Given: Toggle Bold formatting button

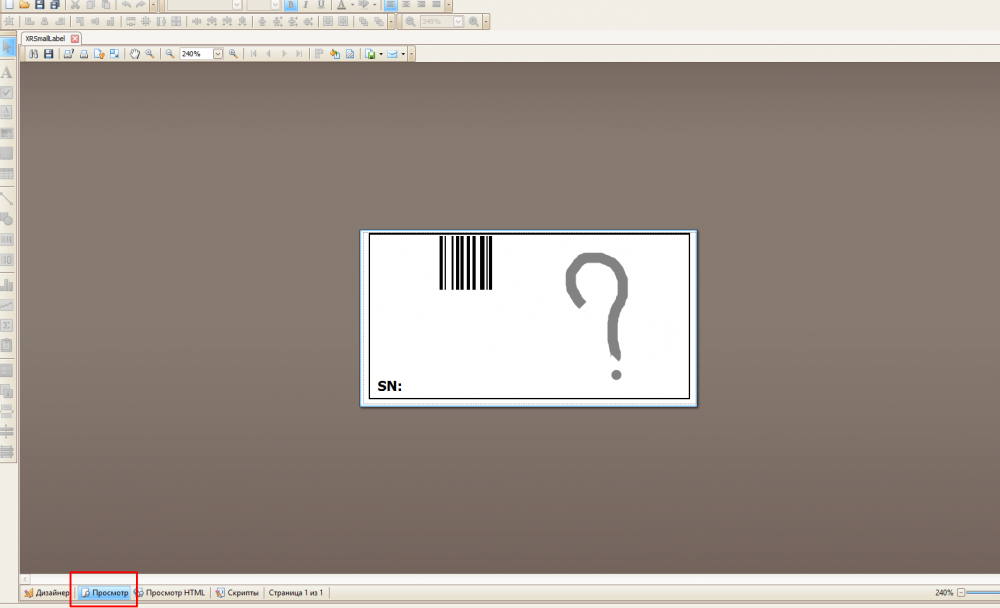Looking at the screenshot, I should [291, 5].
